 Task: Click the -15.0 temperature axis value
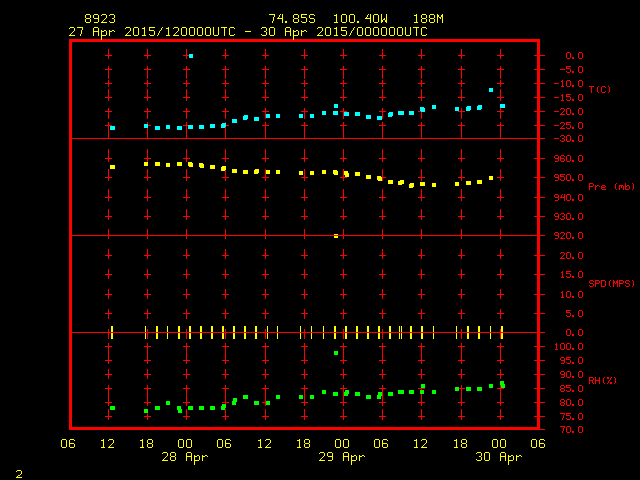coord(569,98)
